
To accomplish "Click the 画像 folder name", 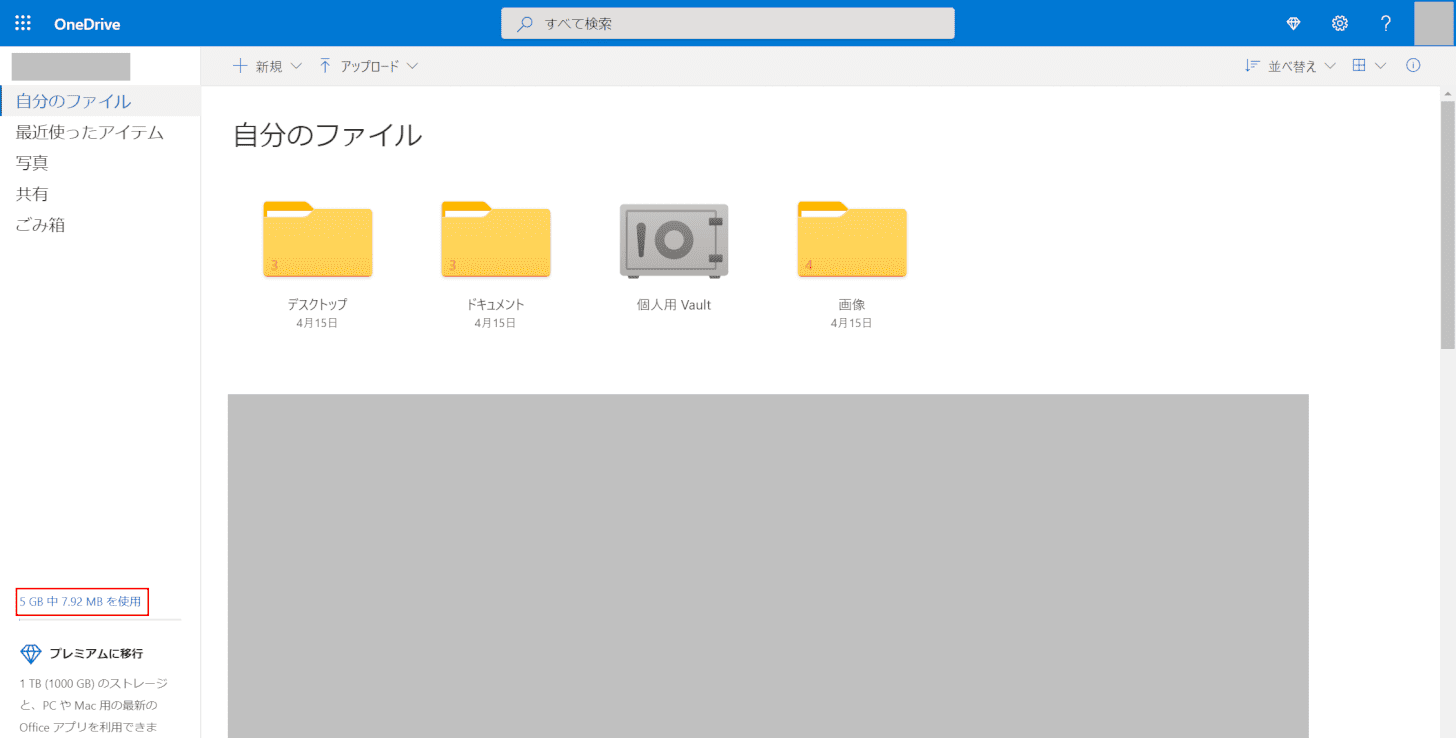I will click(x=852, y=305).
